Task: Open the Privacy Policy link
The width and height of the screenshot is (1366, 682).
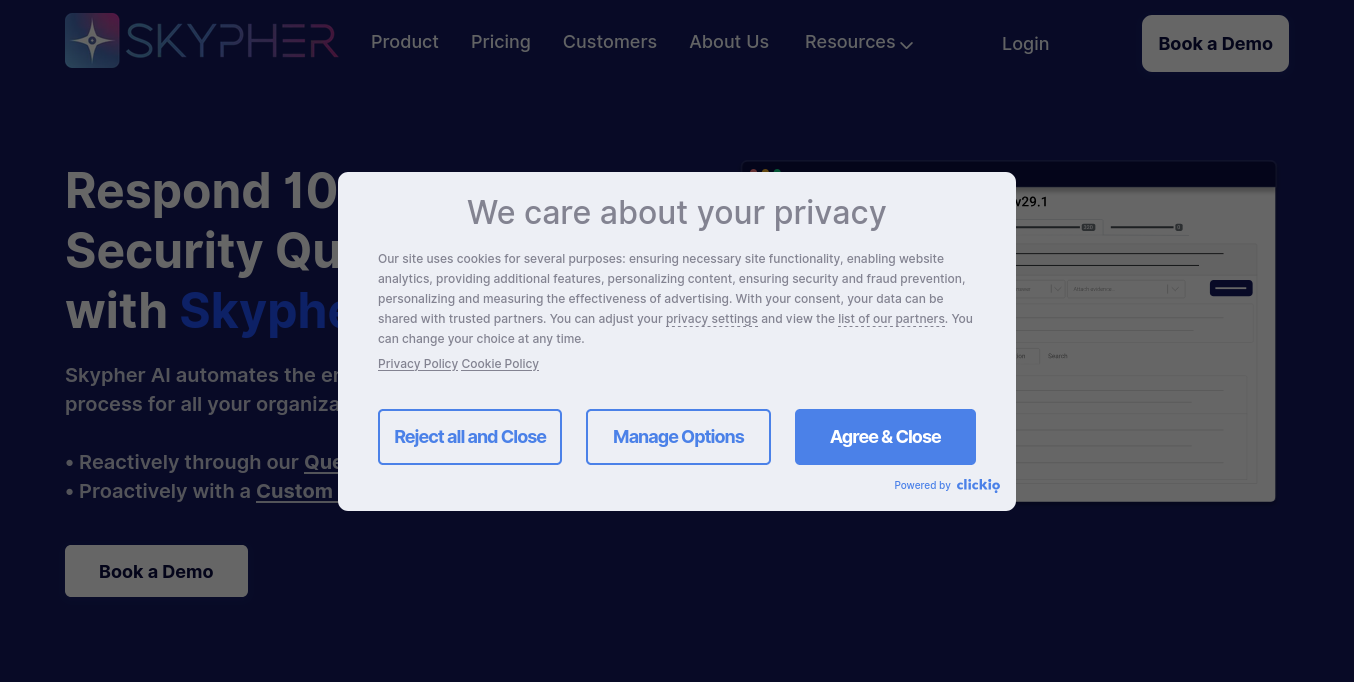Action: tap(418, 363)
